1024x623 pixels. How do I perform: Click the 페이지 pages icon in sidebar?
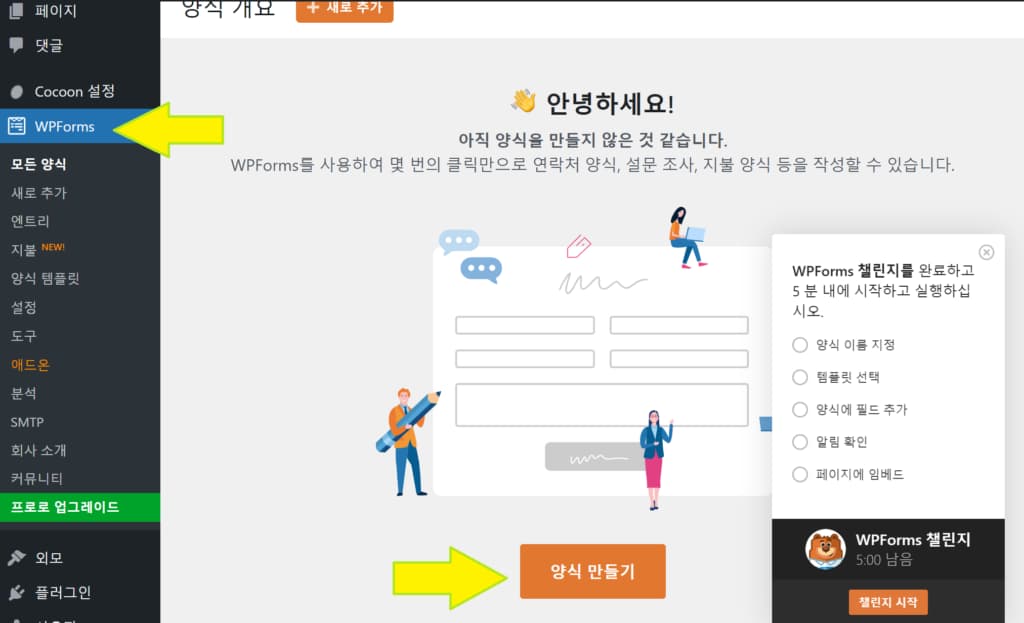[x=16, y=10]
